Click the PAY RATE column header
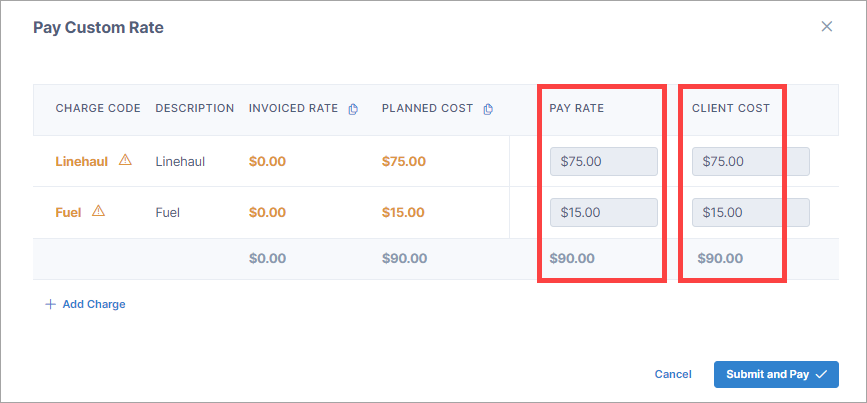This screenshot has height=403, width=867. pos(577,108)
